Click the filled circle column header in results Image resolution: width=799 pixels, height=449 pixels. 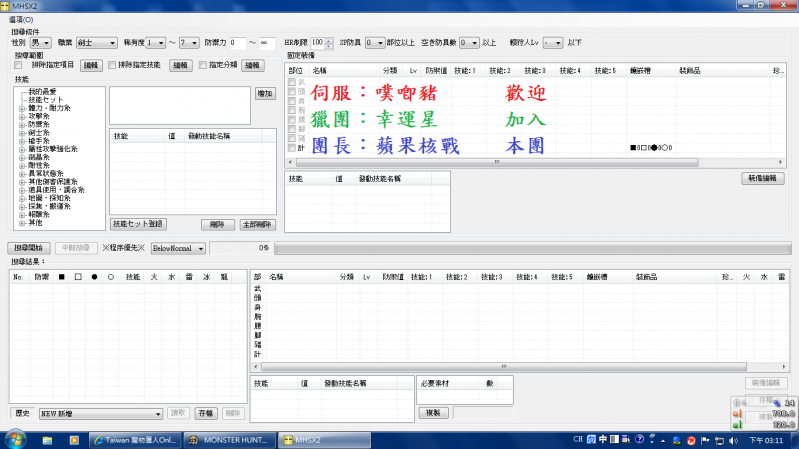point(94,277)
